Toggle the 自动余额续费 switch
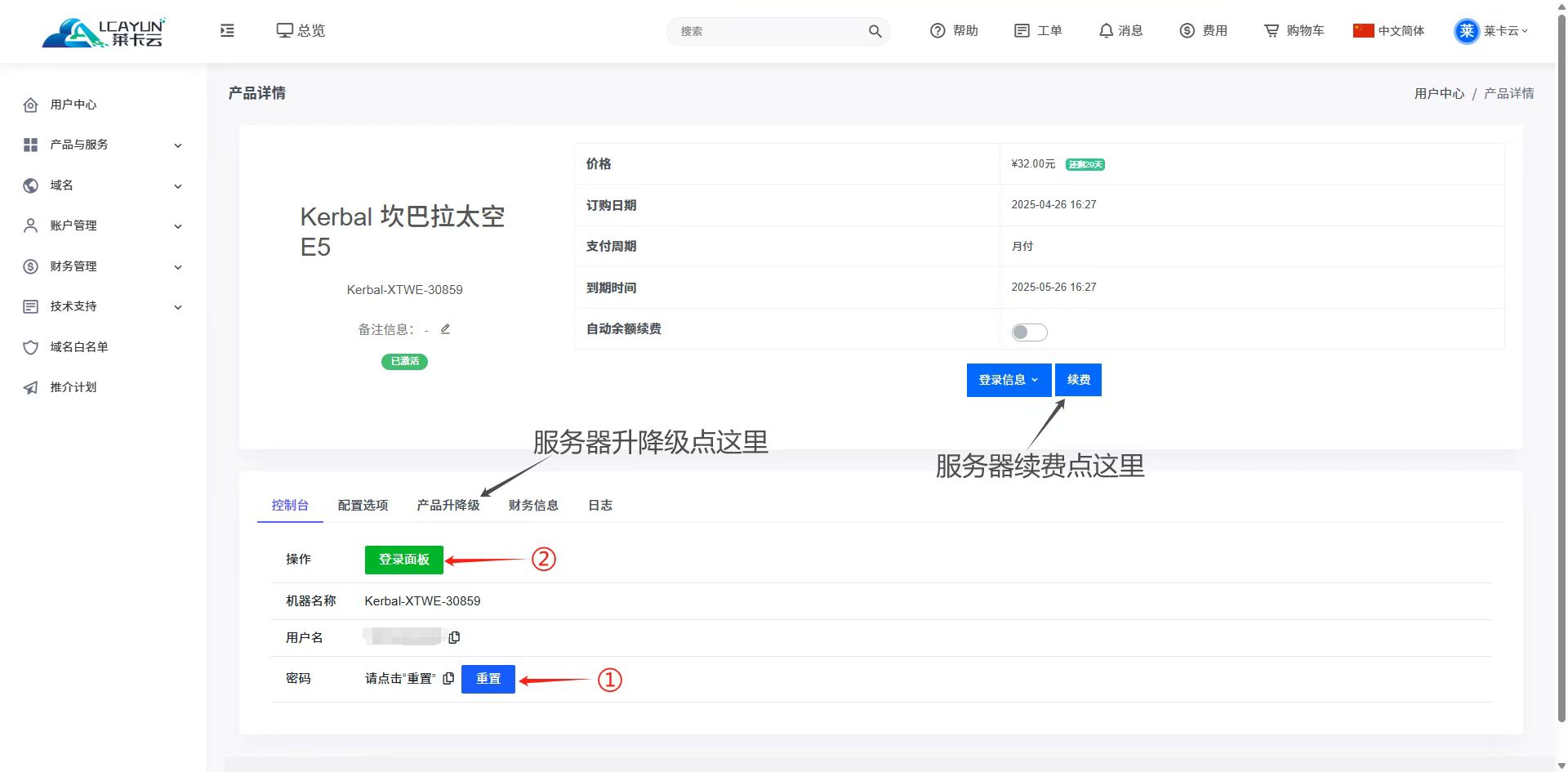The height and width of the screenshot is (772, 1568). point(1029,332)
